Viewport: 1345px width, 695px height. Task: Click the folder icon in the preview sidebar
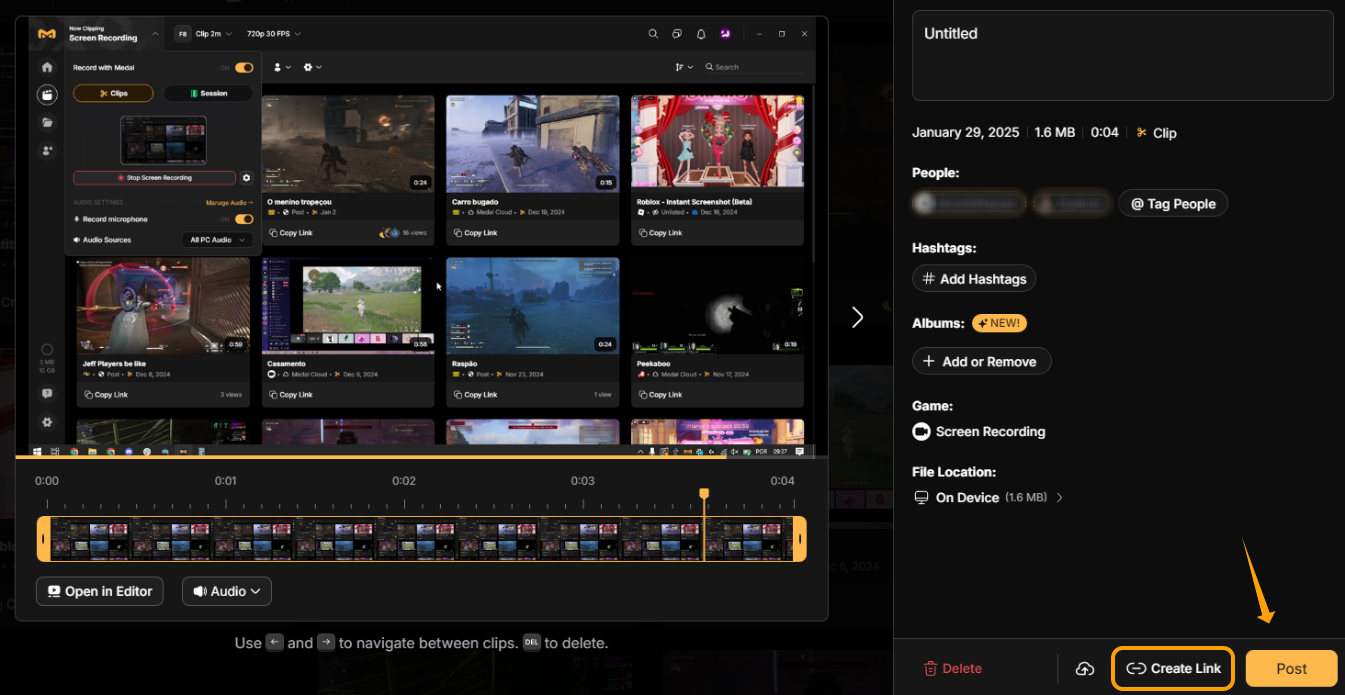tap(47, 123)
